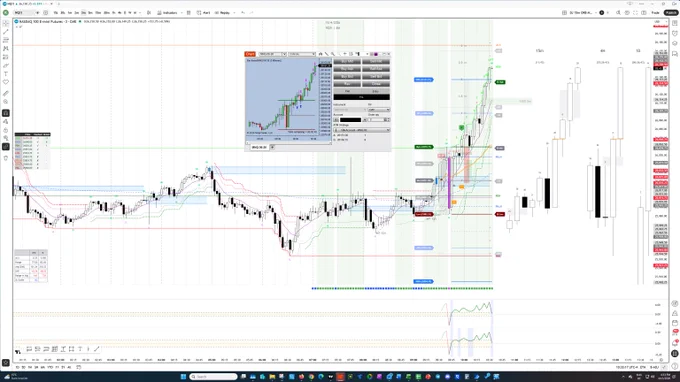Expand the Indicators favorites dropdown arrow
This screenshot has height=382, width=680.
click(x=181, y=13)
